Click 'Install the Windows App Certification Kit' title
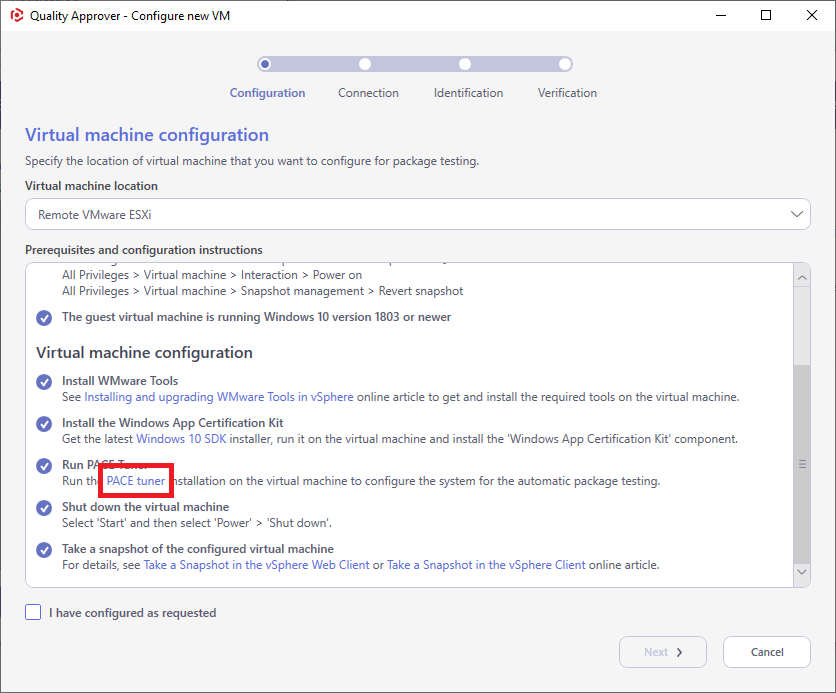The image size is (836, 693). coord(172,423)
